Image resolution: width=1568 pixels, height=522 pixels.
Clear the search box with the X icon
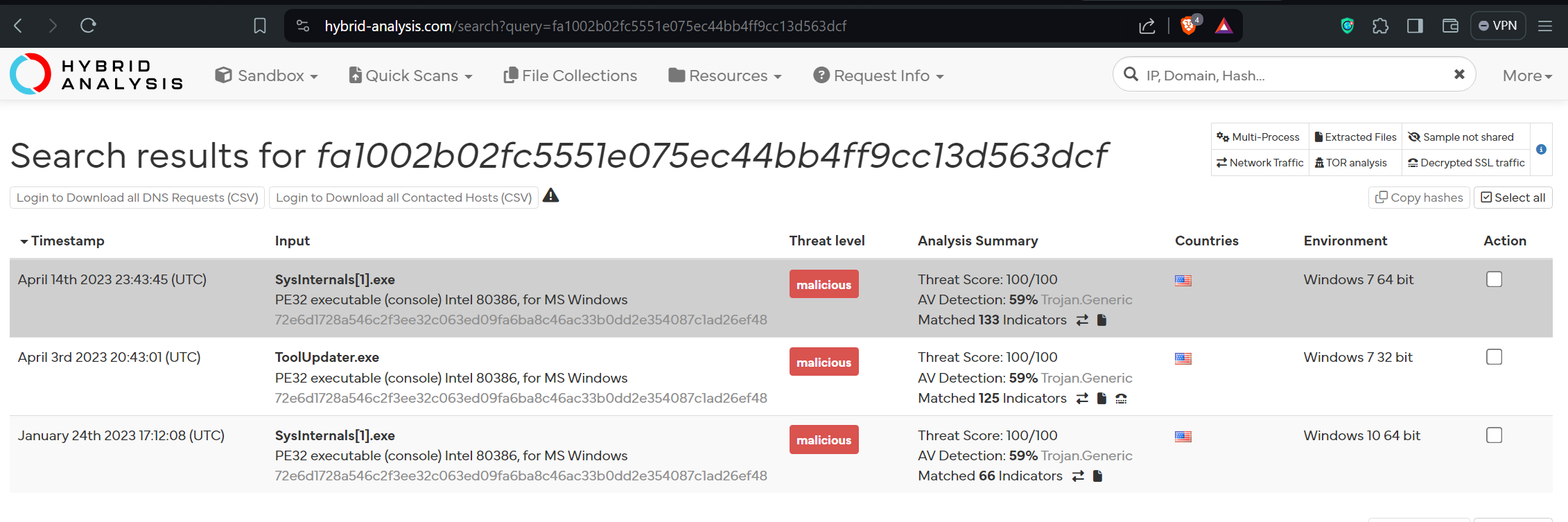coord(1459,74)
